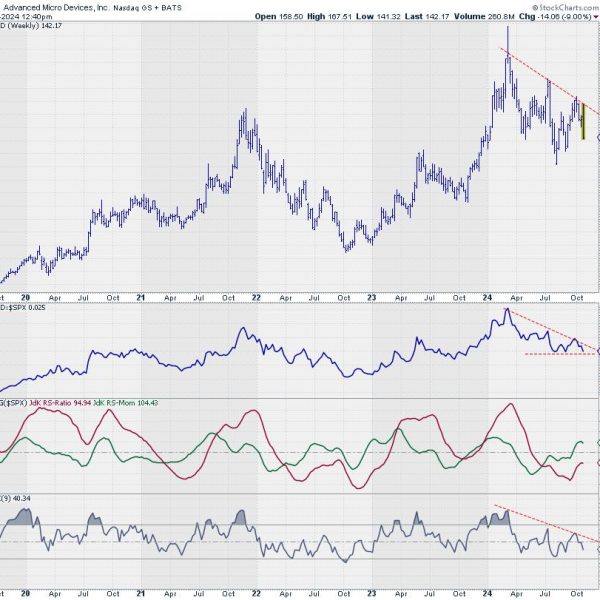
Task: Select the 'Volume 260.8M' quote value
Action: [484, 16]
